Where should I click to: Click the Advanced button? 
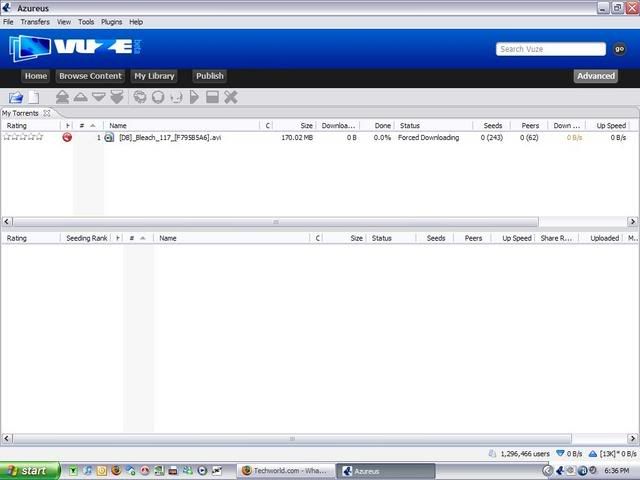(596, 76)
